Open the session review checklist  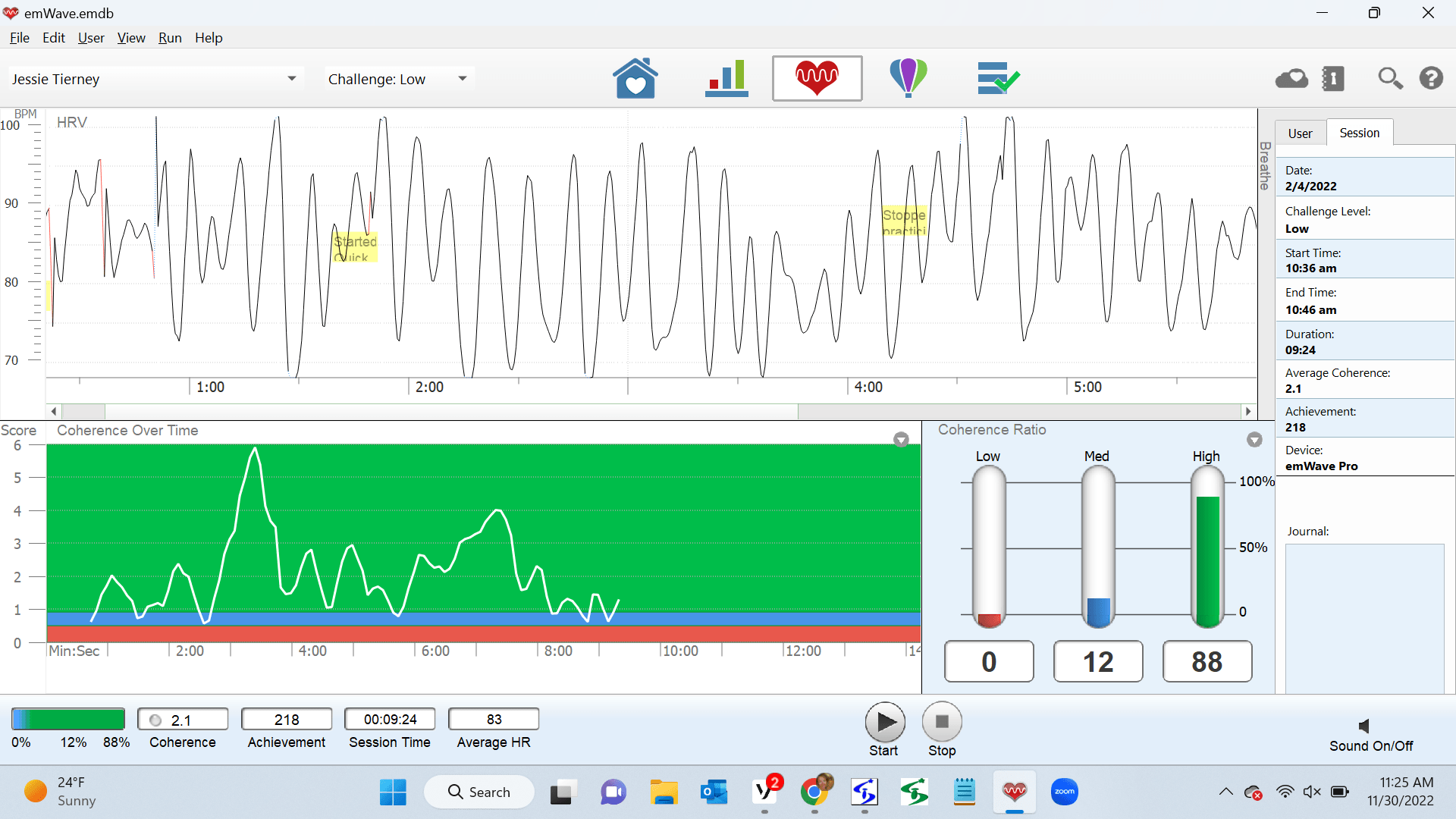[999, 78]
